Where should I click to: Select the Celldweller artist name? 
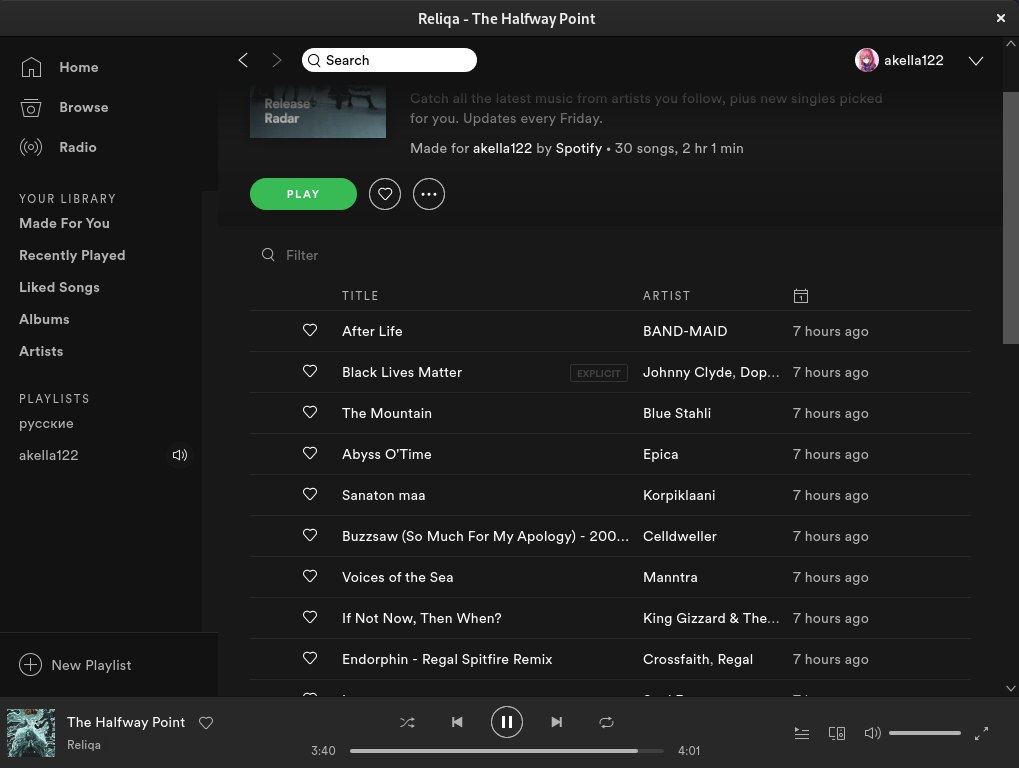[x=680, y=536]
